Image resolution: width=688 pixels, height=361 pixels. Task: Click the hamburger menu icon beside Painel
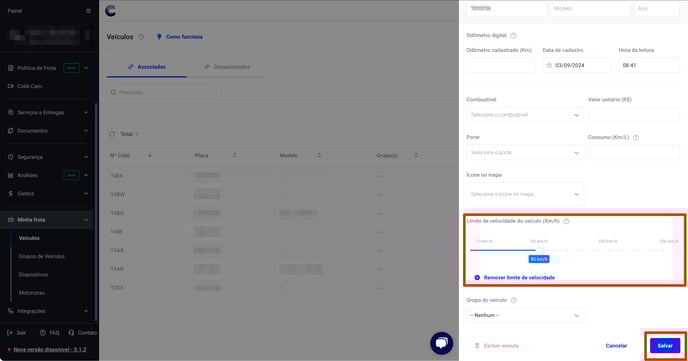[x=88, y=11]
